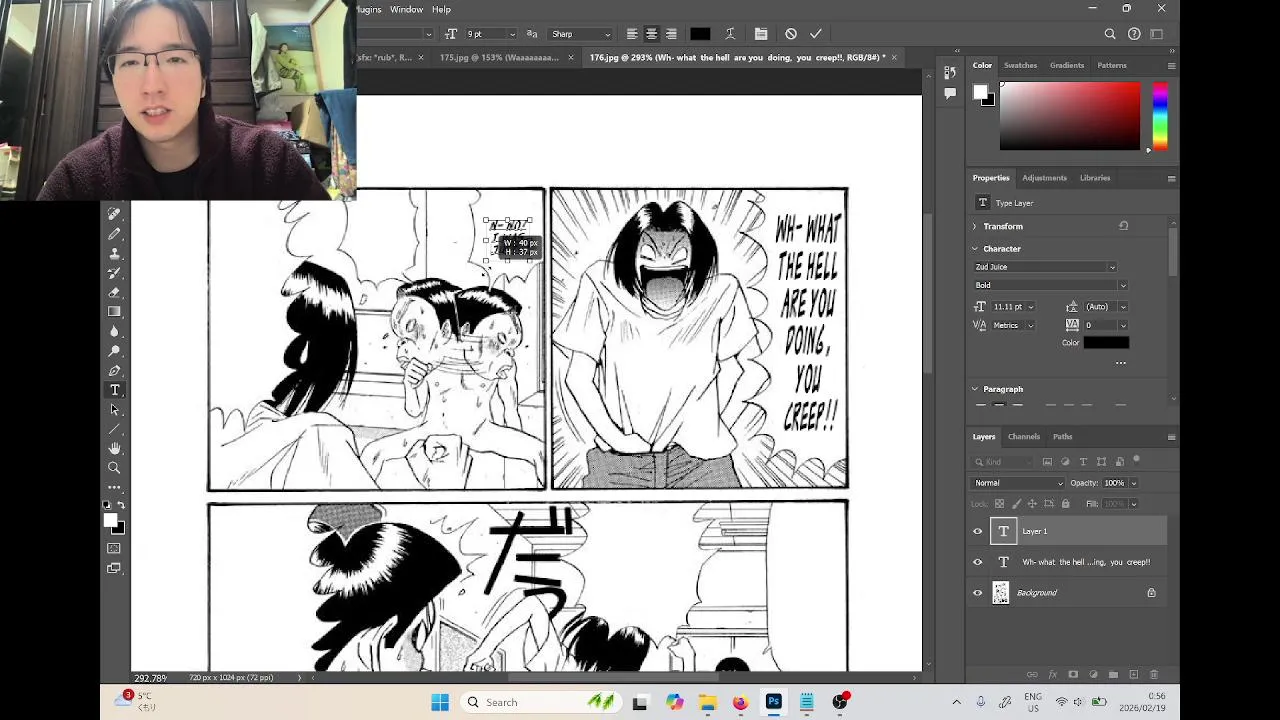
Task: Click the Character Color black swatch
Action: point(1106,343)
